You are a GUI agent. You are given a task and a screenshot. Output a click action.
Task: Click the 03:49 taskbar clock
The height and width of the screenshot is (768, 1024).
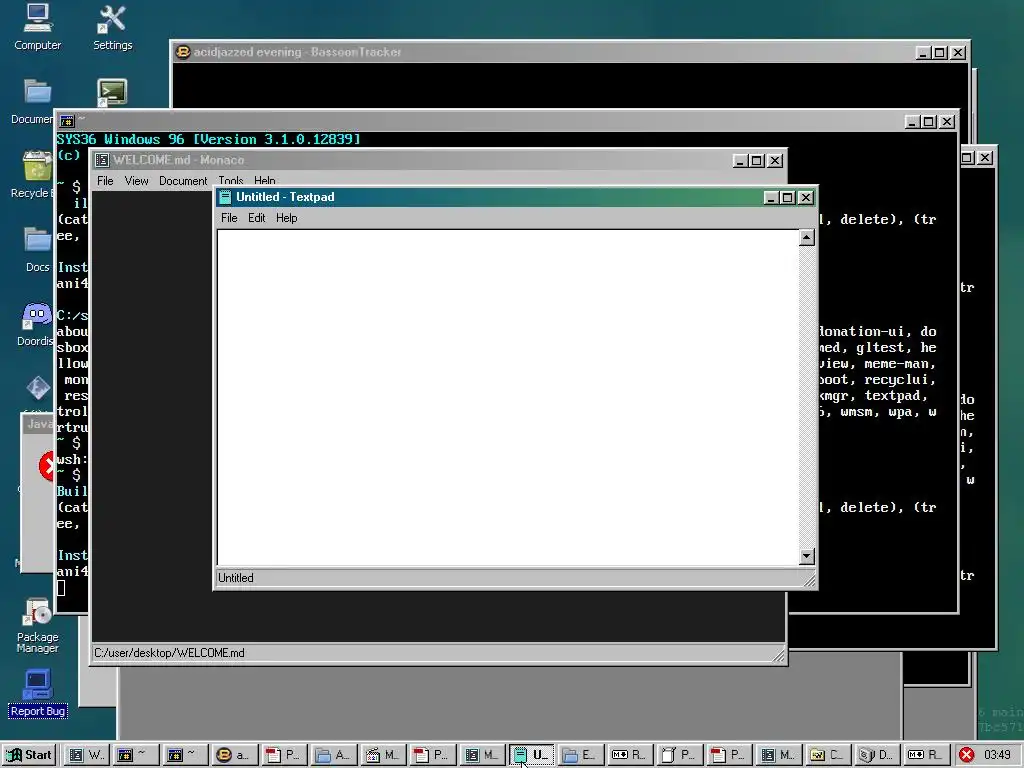(x=997, y=755)
